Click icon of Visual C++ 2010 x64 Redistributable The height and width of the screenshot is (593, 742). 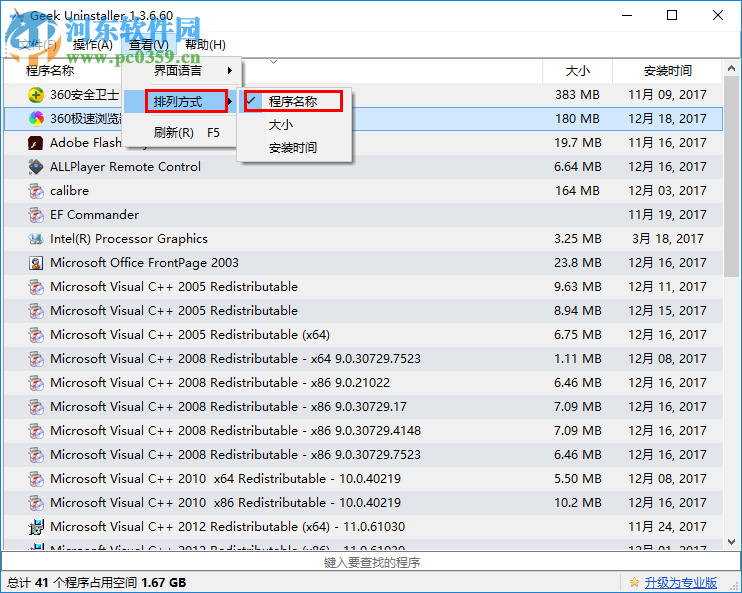36,479
